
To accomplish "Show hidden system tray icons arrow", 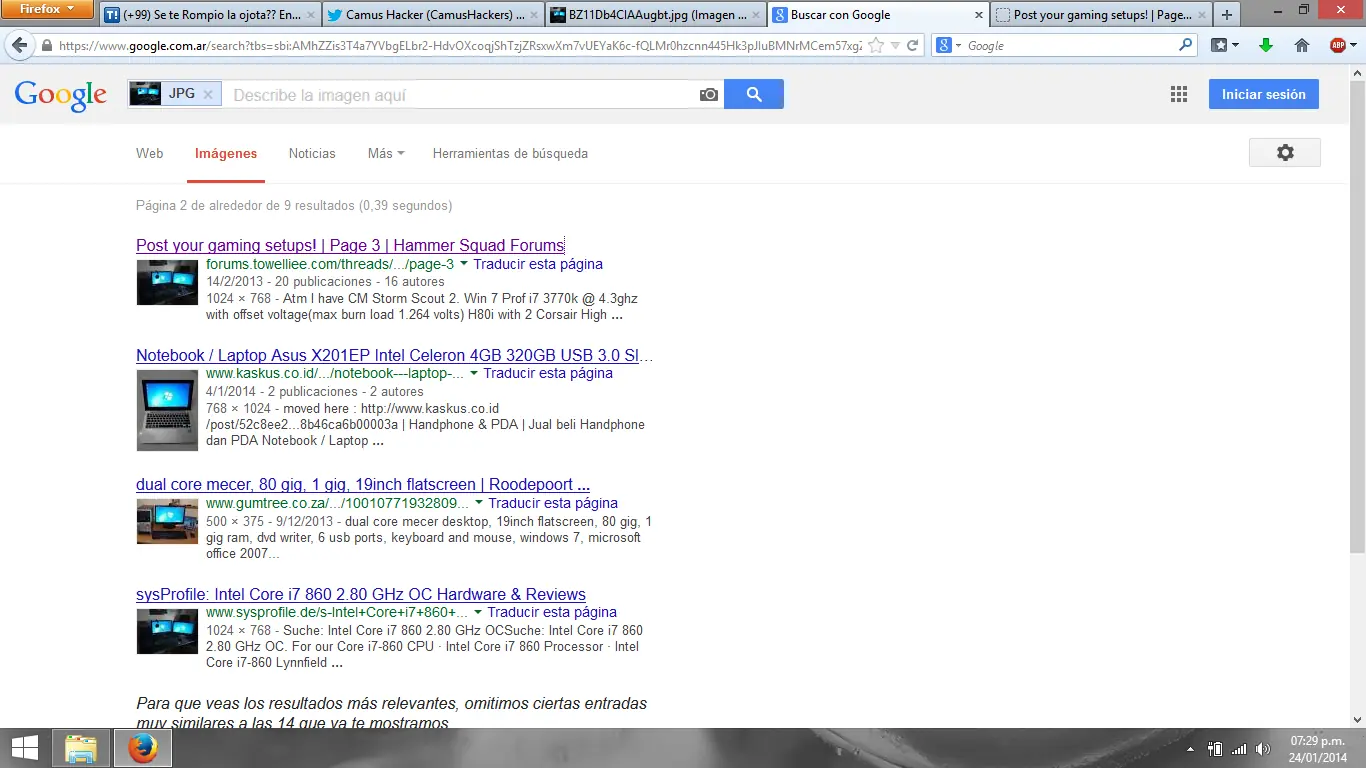I will point(1190,749).
